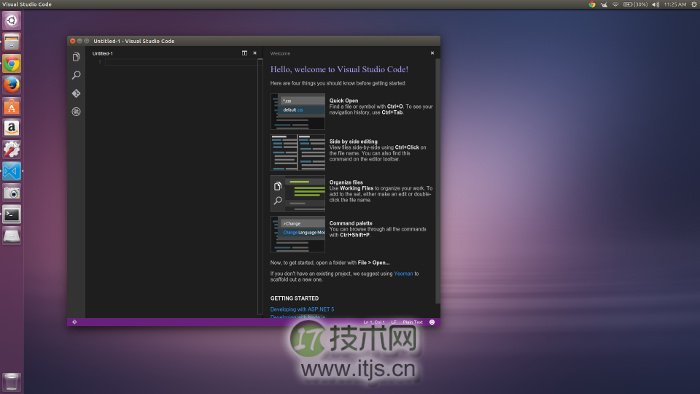Click the feedback smiley in status bar

[432, 322]
